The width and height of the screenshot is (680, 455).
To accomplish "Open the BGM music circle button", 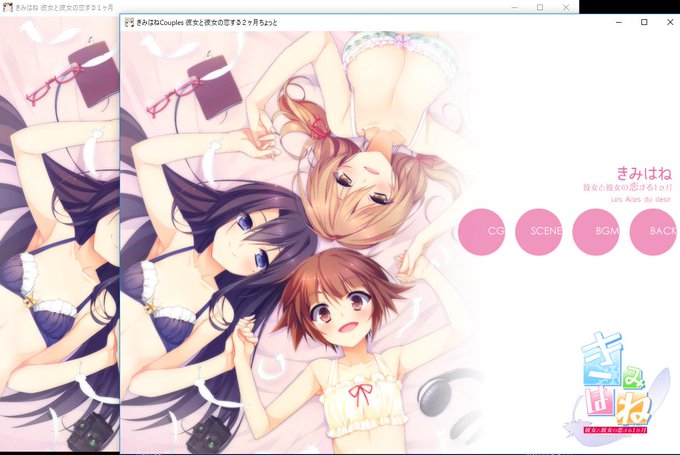I will [x=596, y=232].
